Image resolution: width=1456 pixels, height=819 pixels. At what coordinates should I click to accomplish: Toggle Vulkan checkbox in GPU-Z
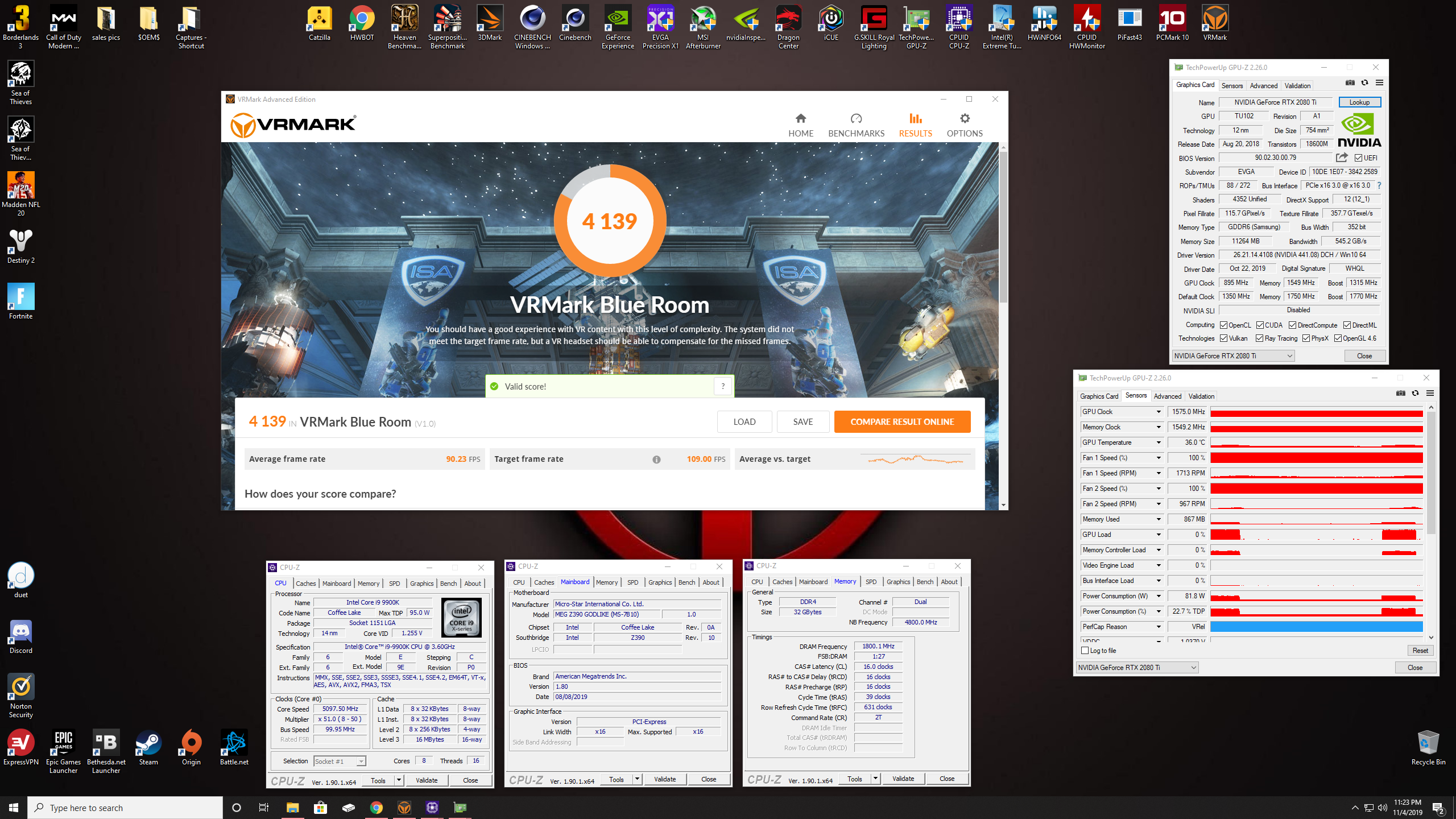pos(1223,338)
